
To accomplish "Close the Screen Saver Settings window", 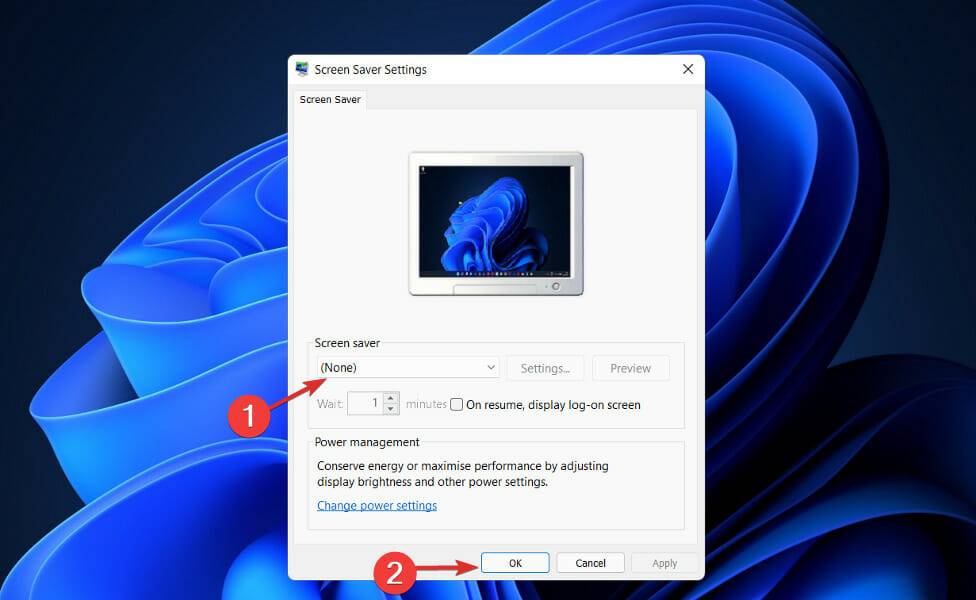I will click(x=687, y=69).
